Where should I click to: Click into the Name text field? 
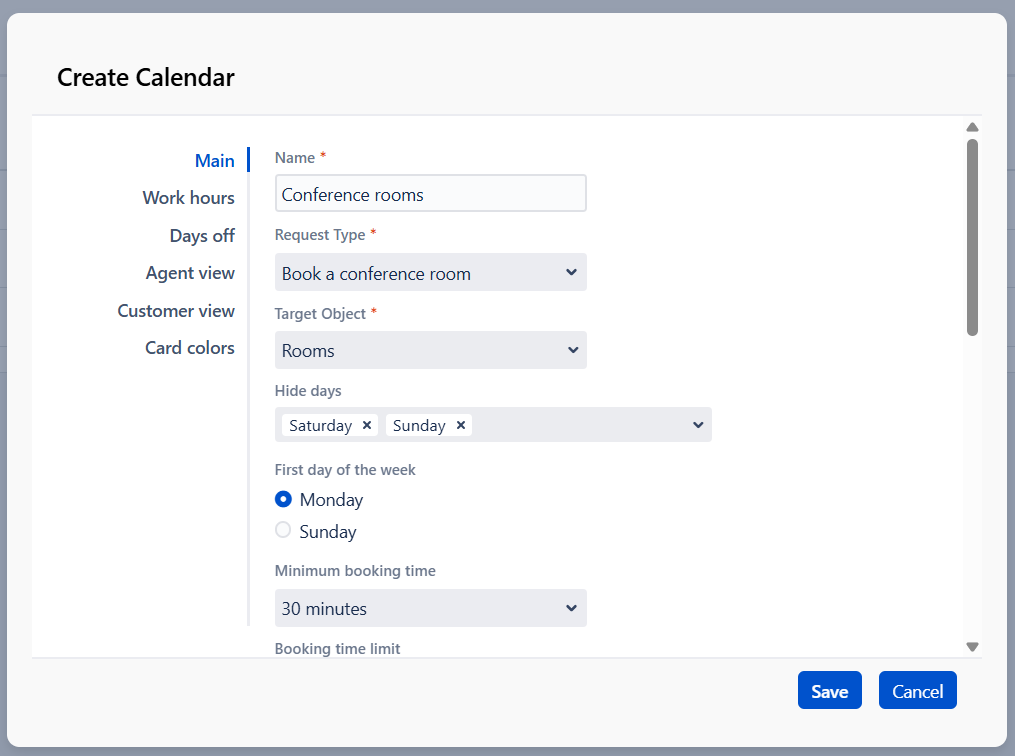(430, 194)
